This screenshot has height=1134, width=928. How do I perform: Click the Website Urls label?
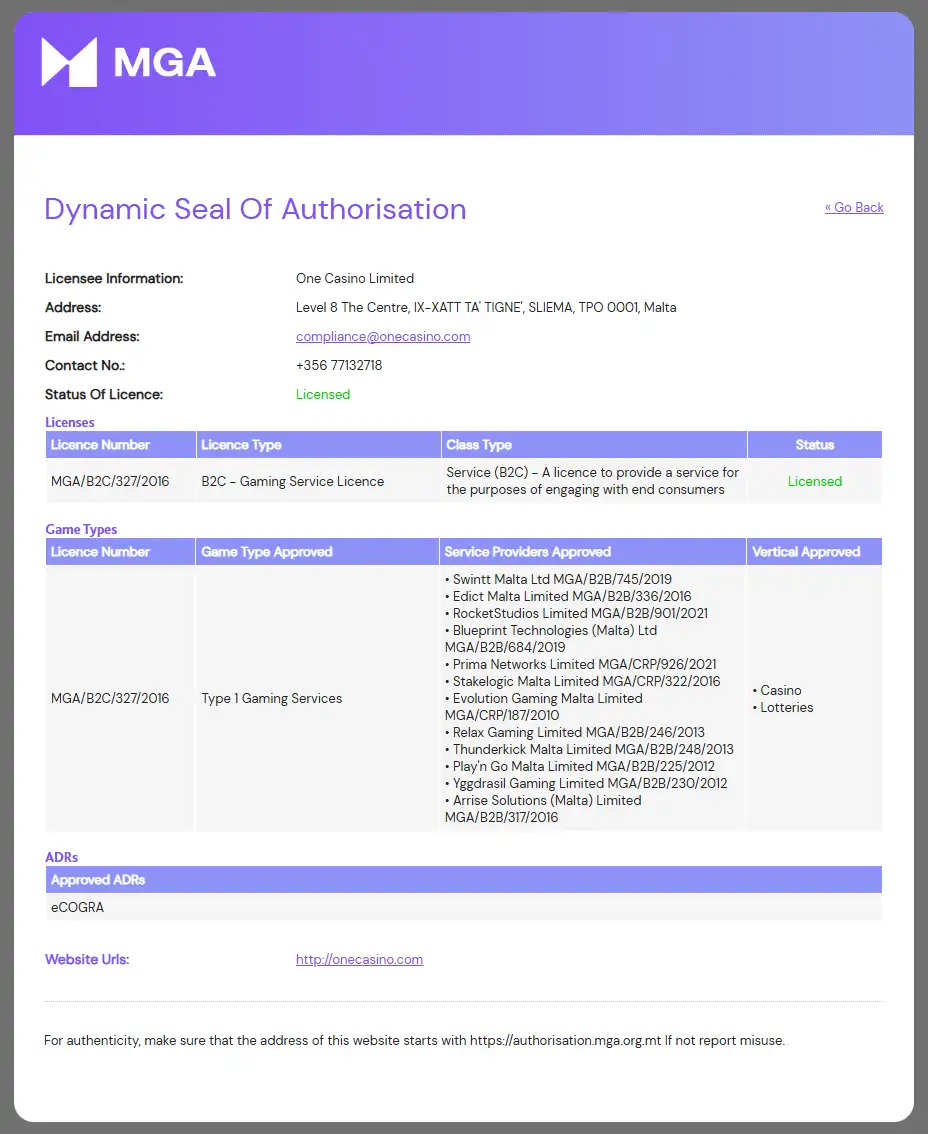click(x=87, y=959)
